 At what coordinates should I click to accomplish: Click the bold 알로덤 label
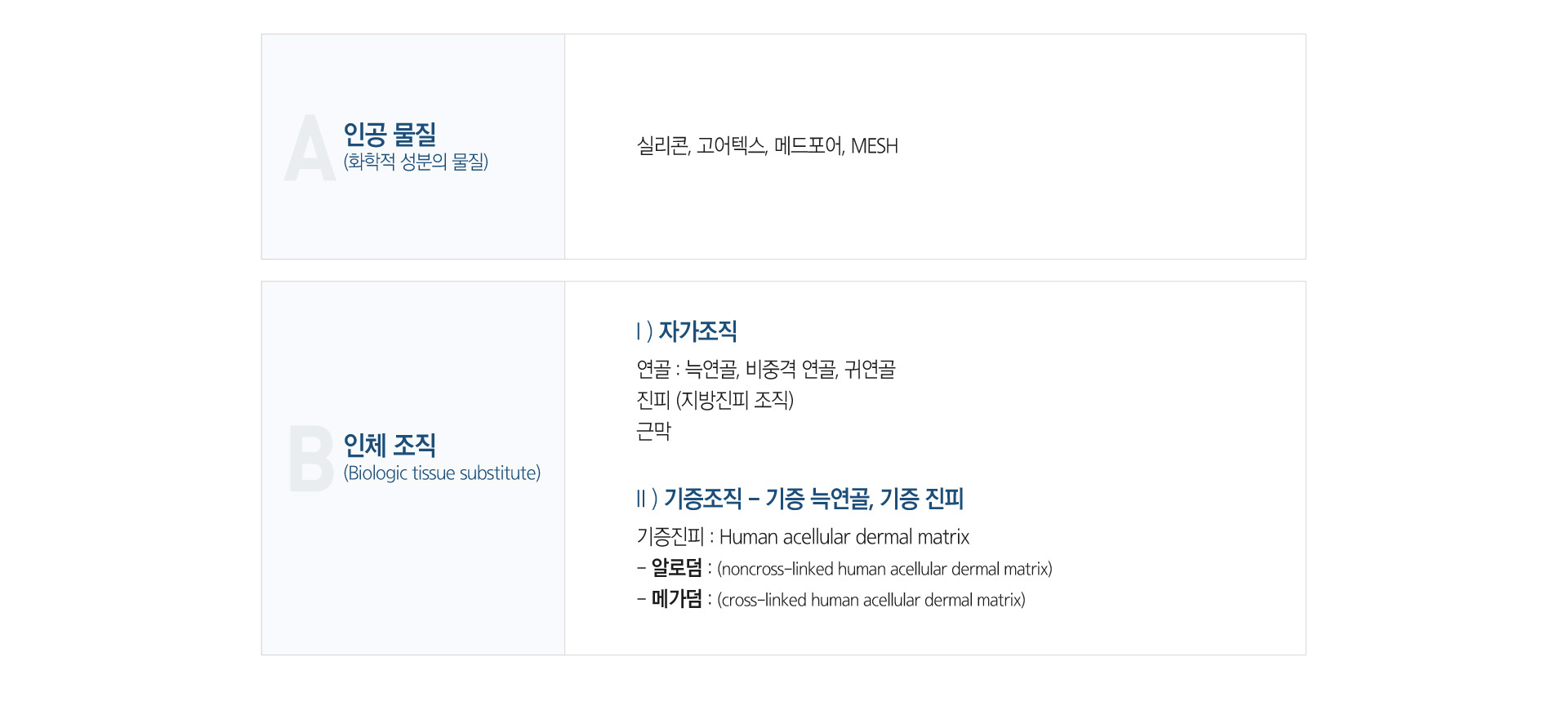(676, 568)
